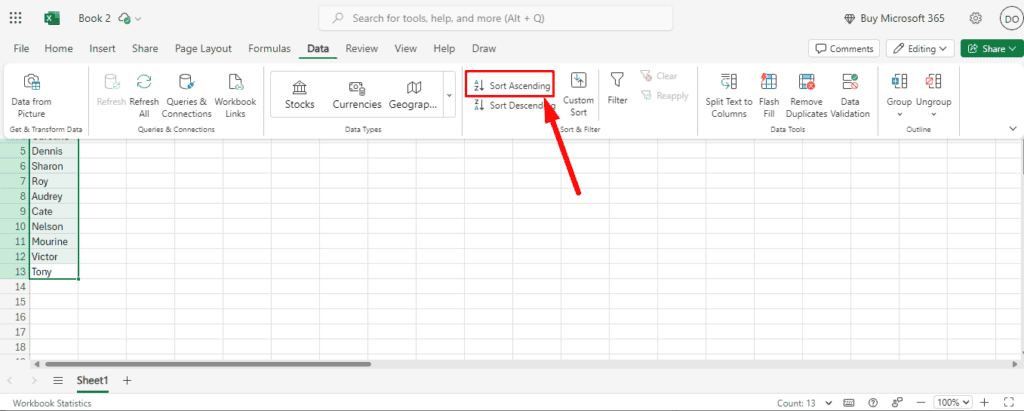Click Flash Fill
This screenshot has height=411, width=1024.
(769, 95)
